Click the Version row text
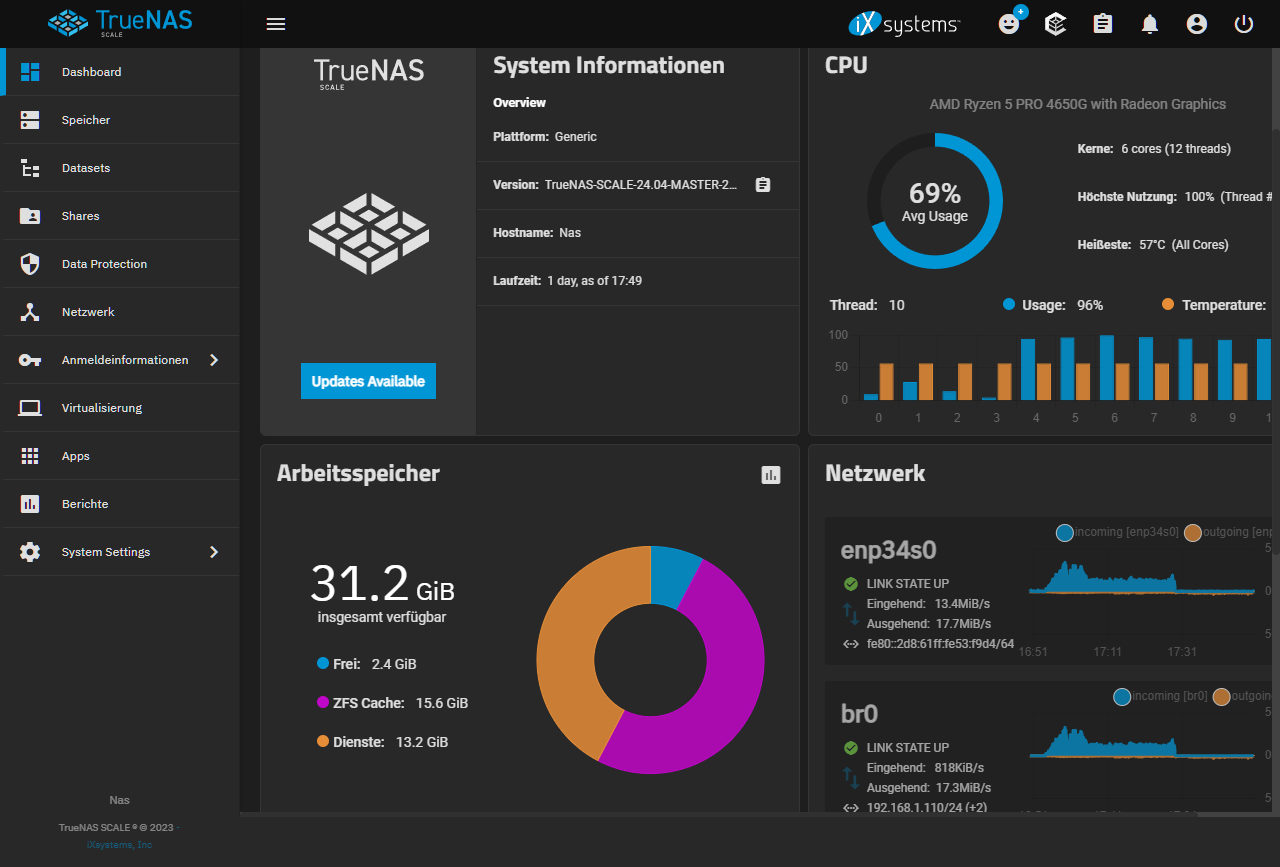The width and height of the screenshot is (1280, 867). coord(615,185)
